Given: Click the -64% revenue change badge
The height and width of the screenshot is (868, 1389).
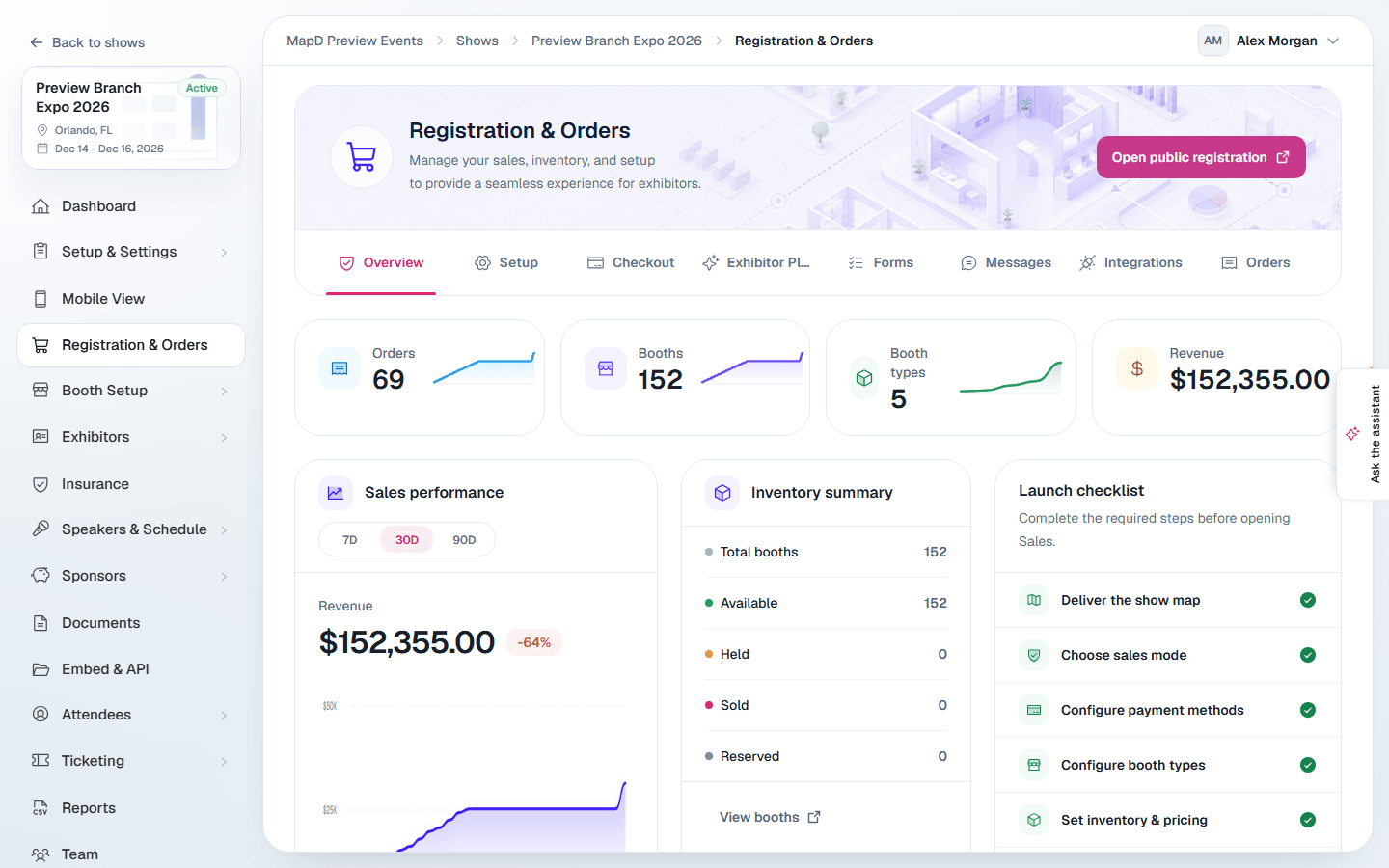Looking at the screenshot, I should [534, 642].
